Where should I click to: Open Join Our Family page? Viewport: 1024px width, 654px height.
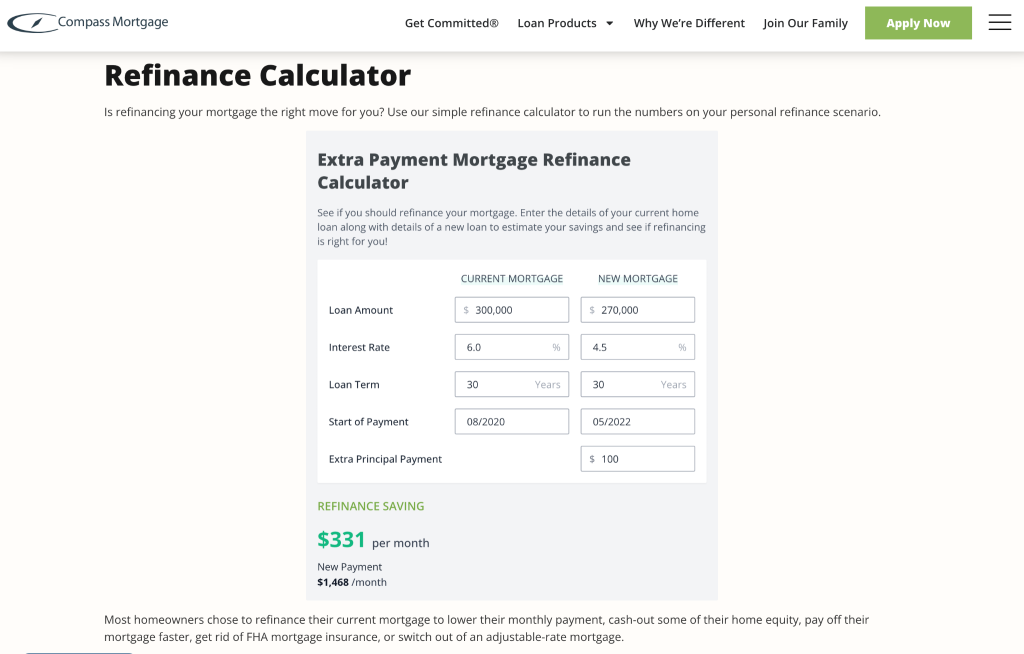pyautogui.click(x=805, y=22)
